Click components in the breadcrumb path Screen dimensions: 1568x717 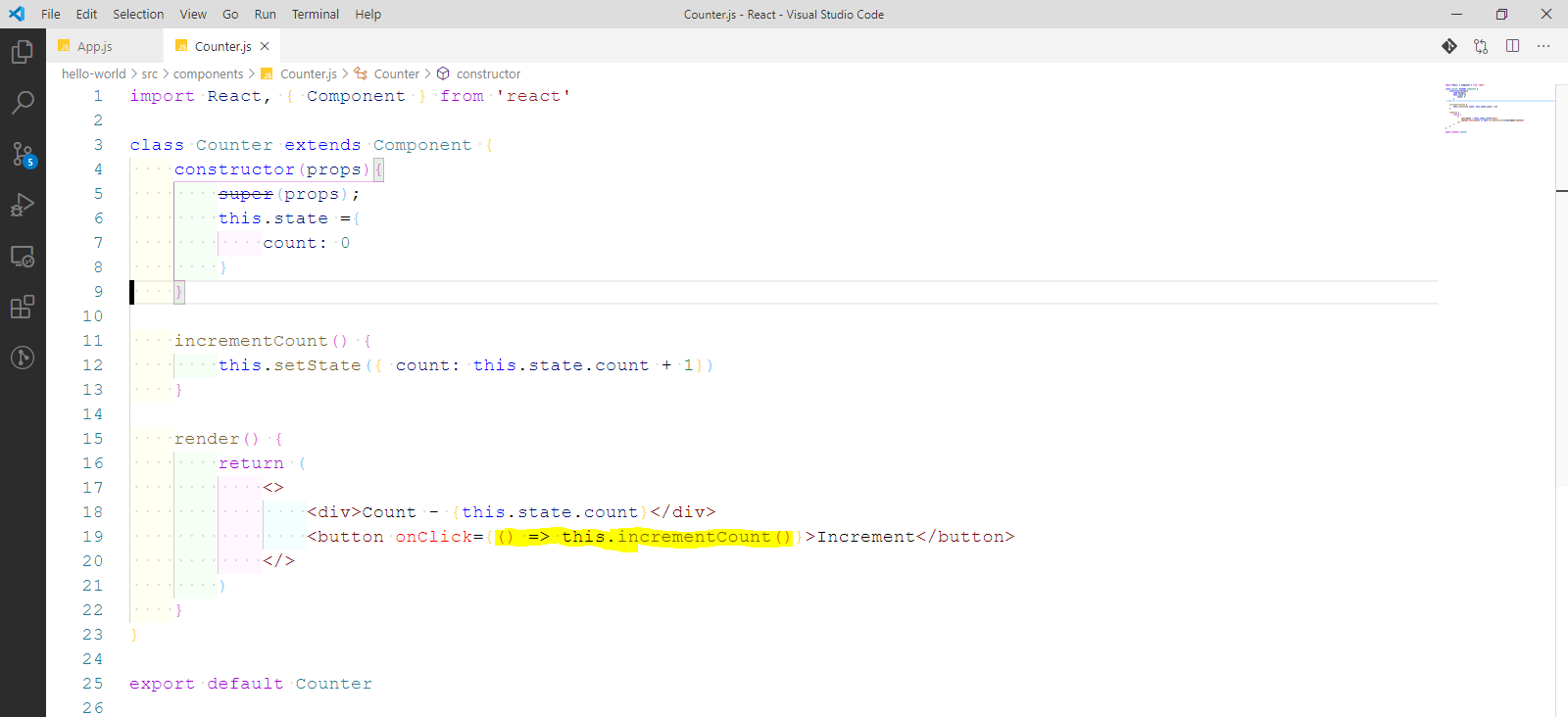coord(208,73)
